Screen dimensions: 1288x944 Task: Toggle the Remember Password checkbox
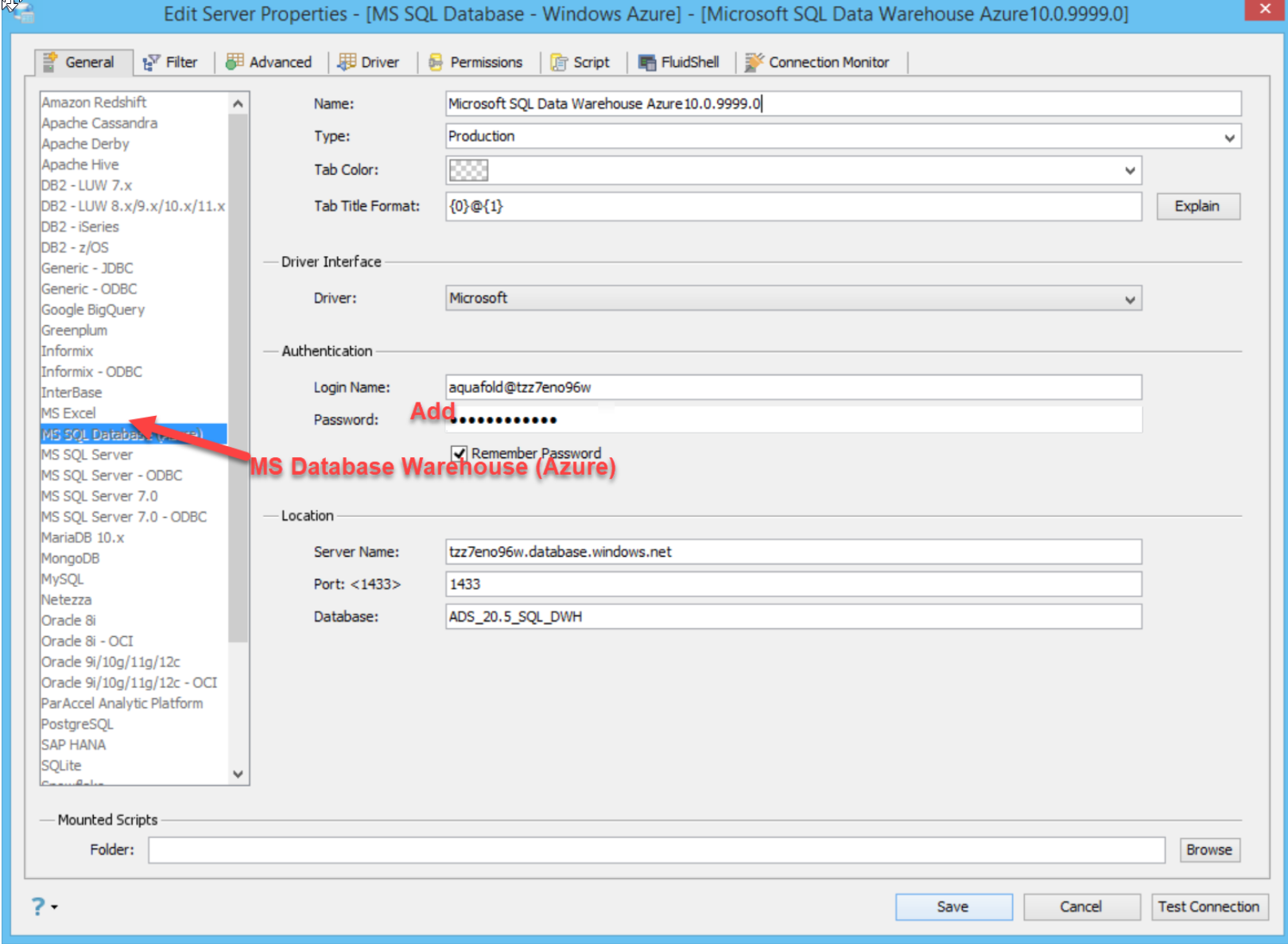coord(459,453)
